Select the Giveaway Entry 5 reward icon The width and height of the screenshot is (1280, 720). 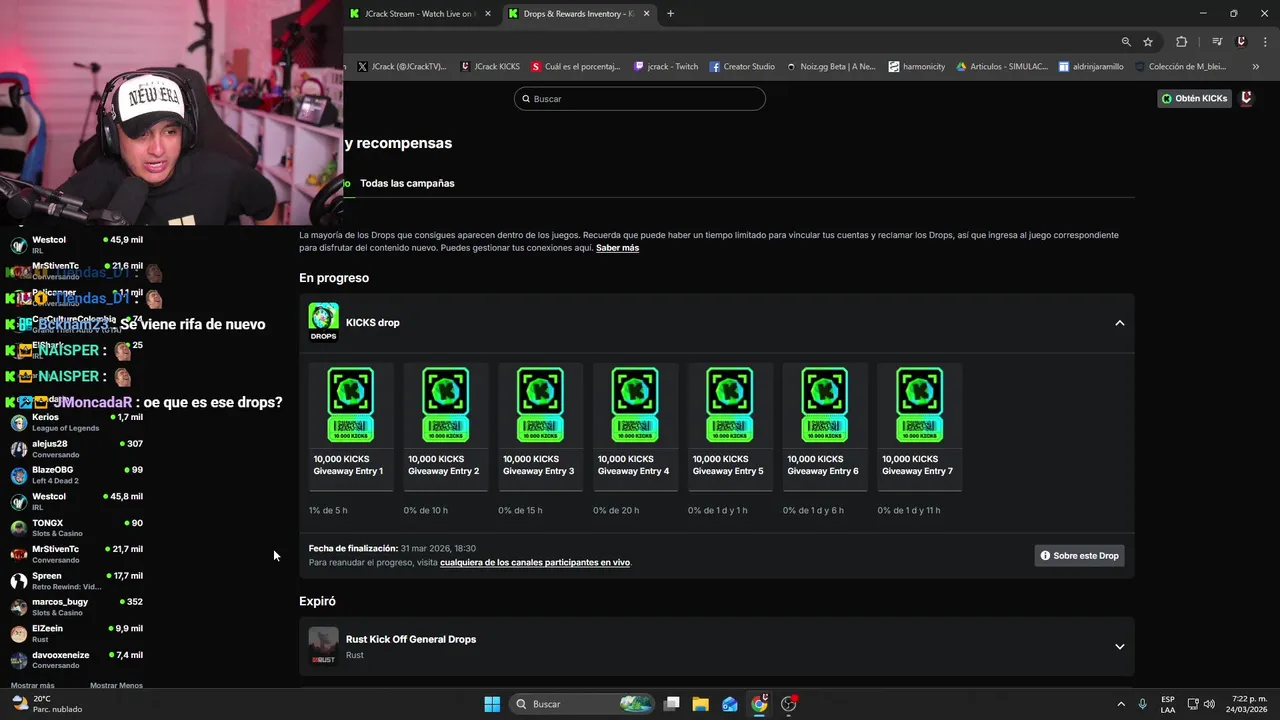[x=730, y=405]
